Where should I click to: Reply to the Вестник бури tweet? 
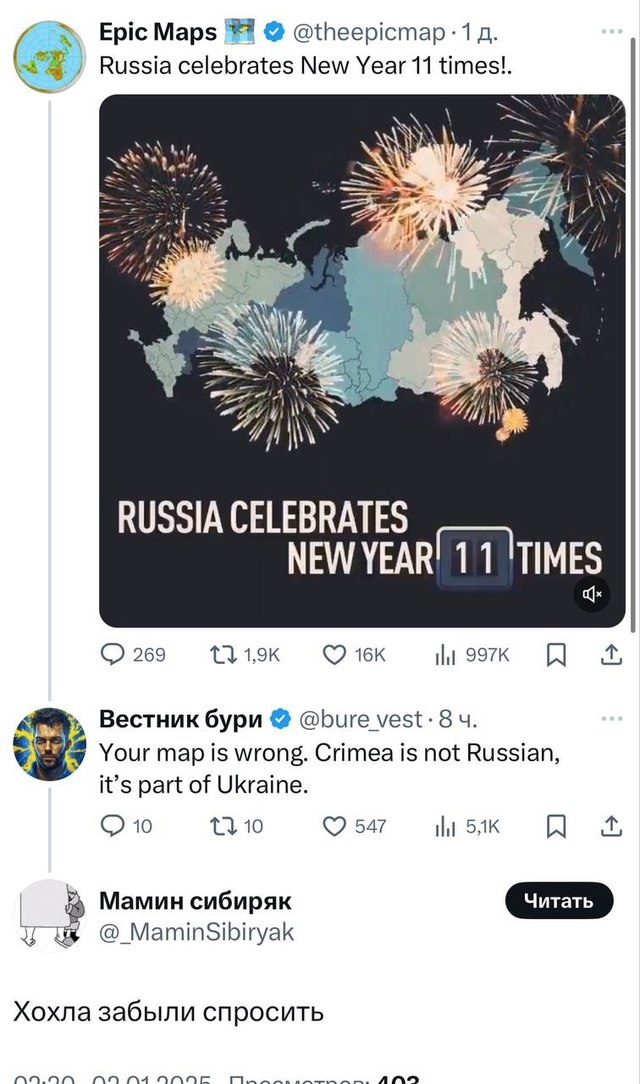click(126, 826)
